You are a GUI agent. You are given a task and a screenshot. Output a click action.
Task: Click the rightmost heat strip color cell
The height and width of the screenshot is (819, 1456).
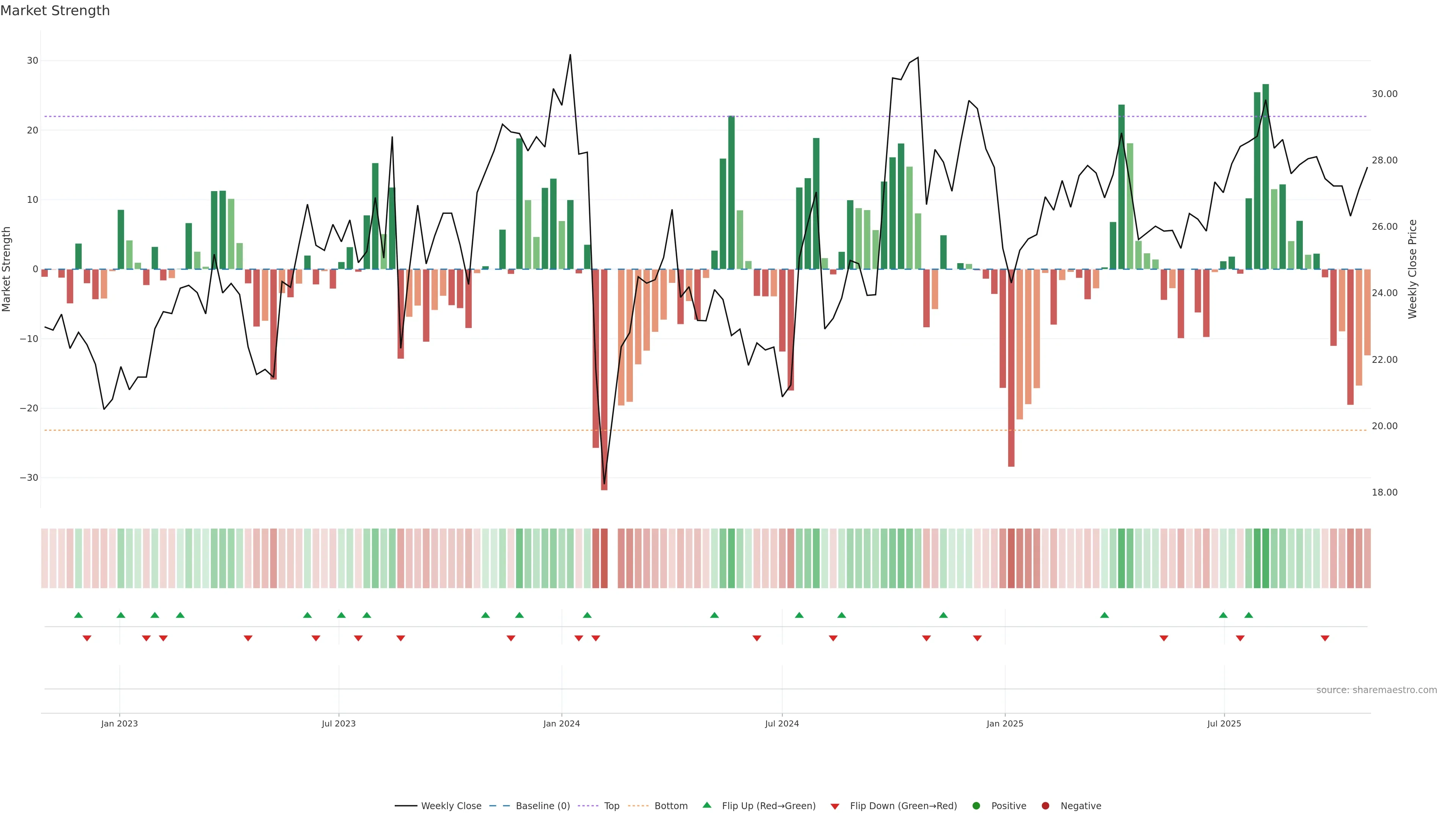(x=1367, y=558)
